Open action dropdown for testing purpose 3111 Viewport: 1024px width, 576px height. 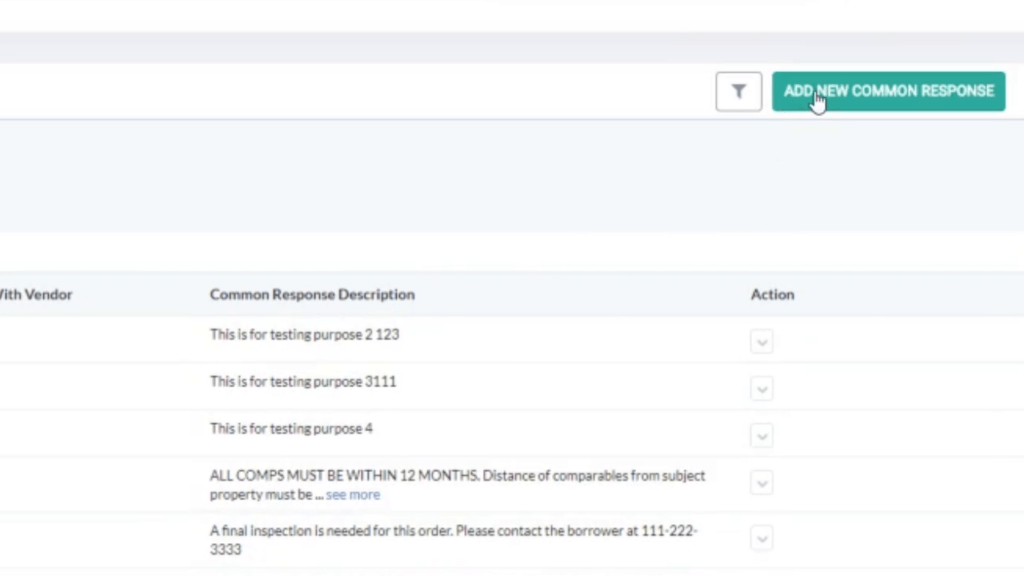click(x=761, y=389)
